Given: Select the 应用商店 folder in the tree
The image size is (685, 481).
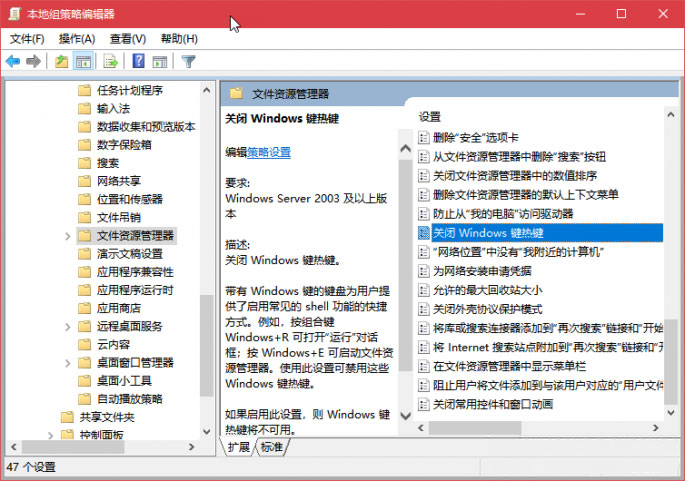Looking at the screenshot, I should (x=117, y=308).
